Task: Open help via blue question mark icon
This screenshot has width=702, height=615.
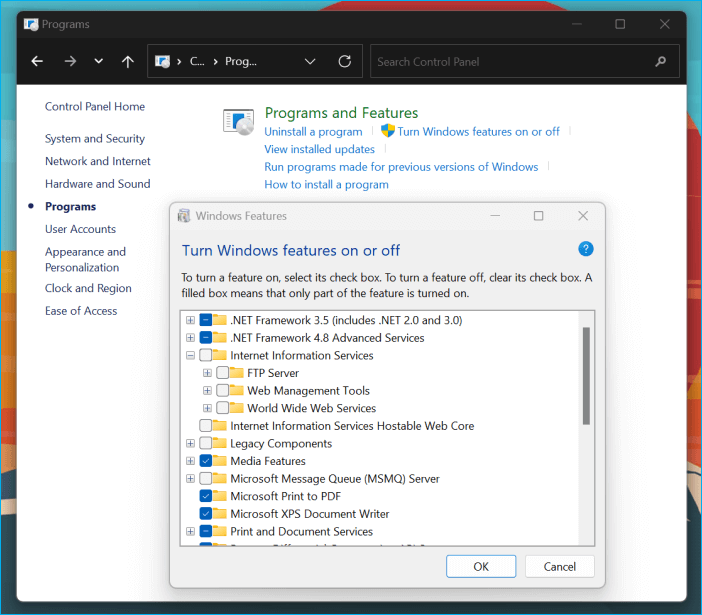Action: tap(586, 249)
